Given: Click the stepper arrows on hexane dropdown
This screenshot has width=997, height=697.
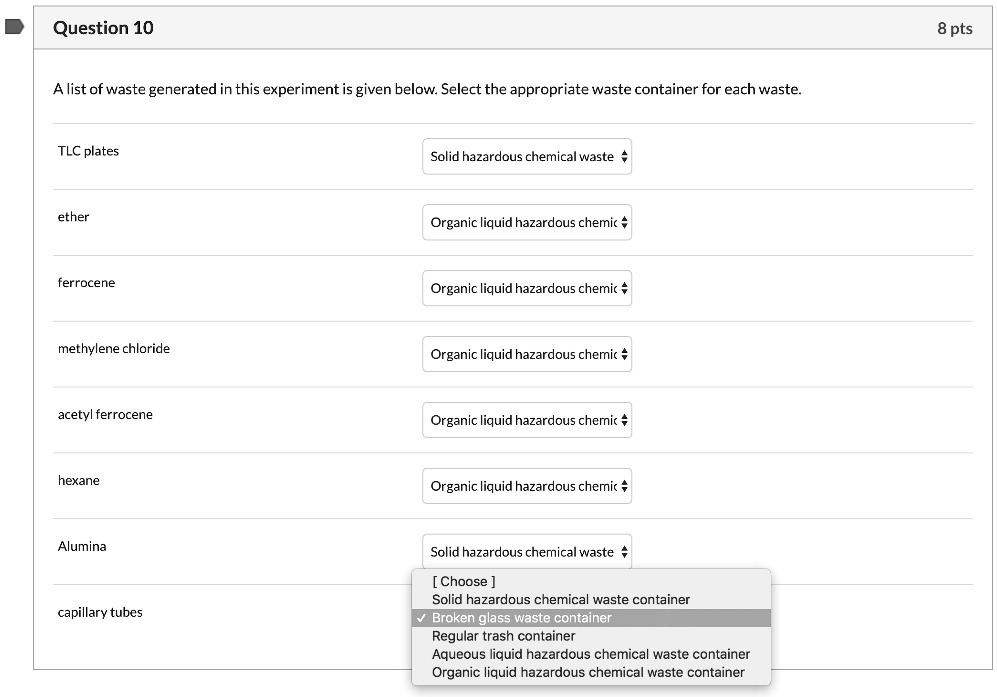Looking at the screenshot, I should click(624, 486).
